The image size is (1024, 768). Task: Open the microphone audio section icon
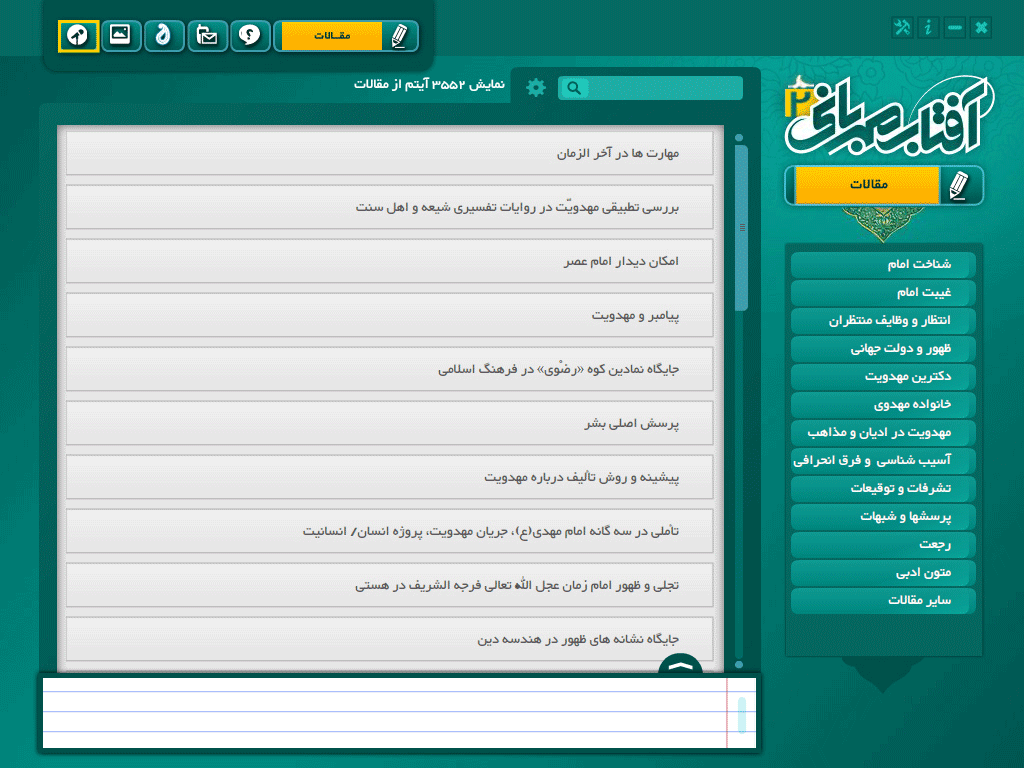[78, 36]
